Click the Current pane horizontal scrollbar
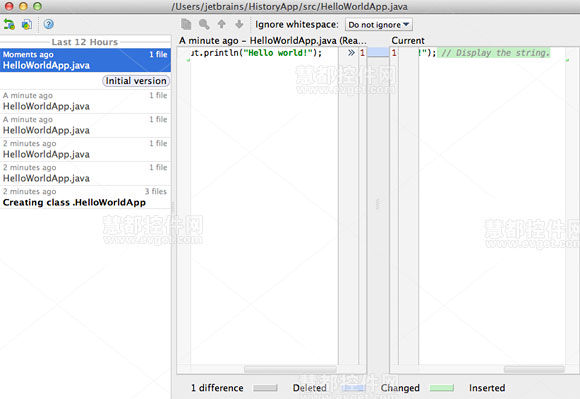580x399 pixels. [x=534, y=369]
